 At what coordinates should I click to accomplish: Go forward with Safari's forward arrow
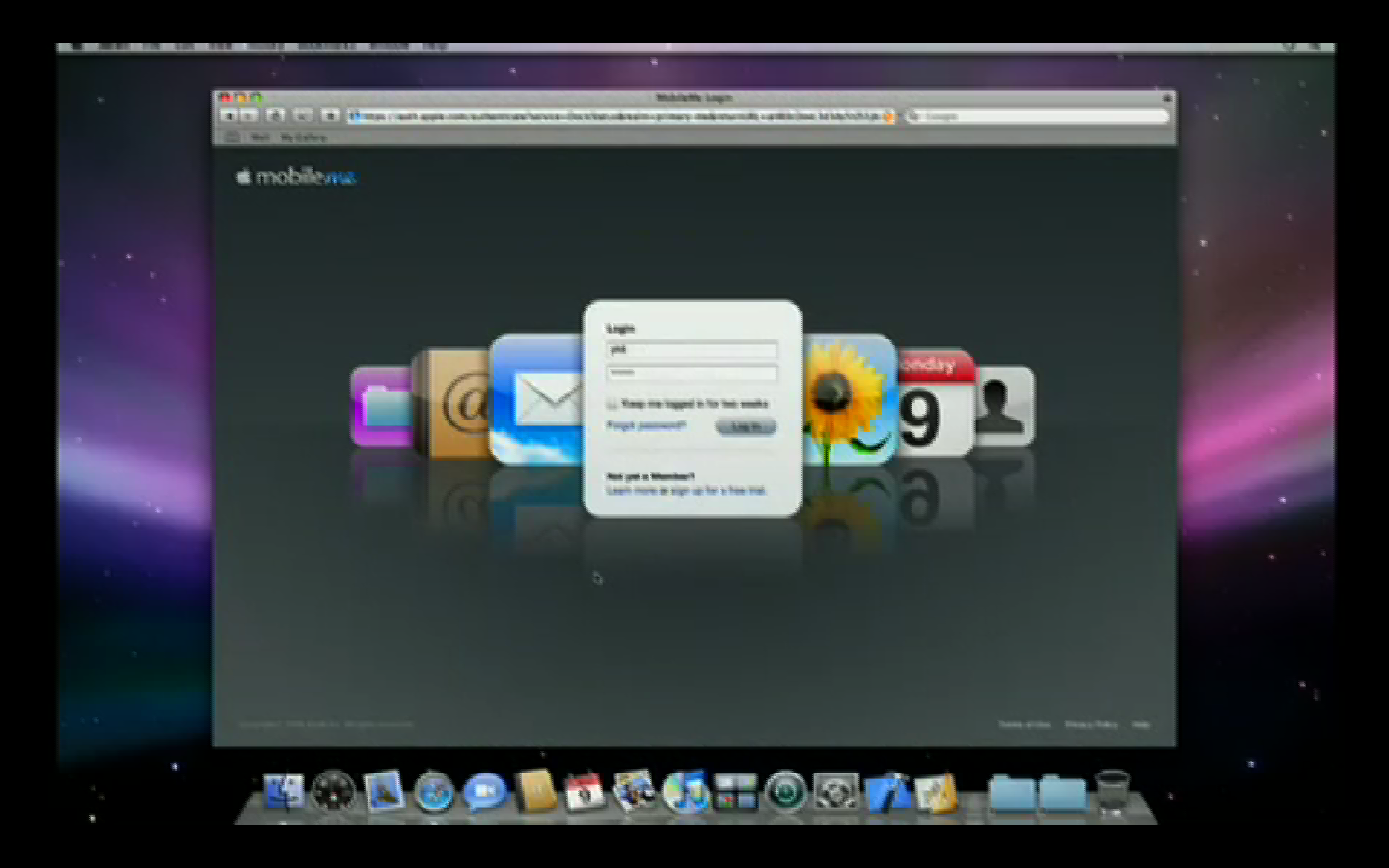point(248,116)
